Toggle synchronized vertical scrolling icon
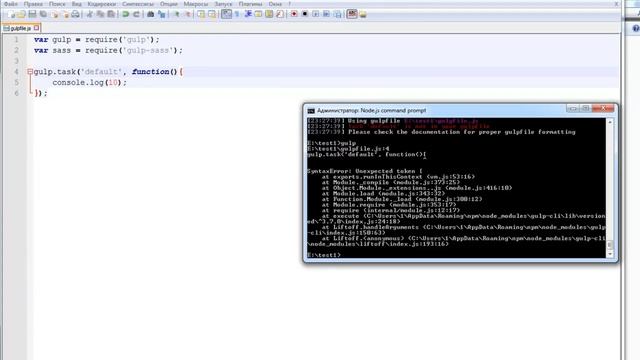 (201, 14)
